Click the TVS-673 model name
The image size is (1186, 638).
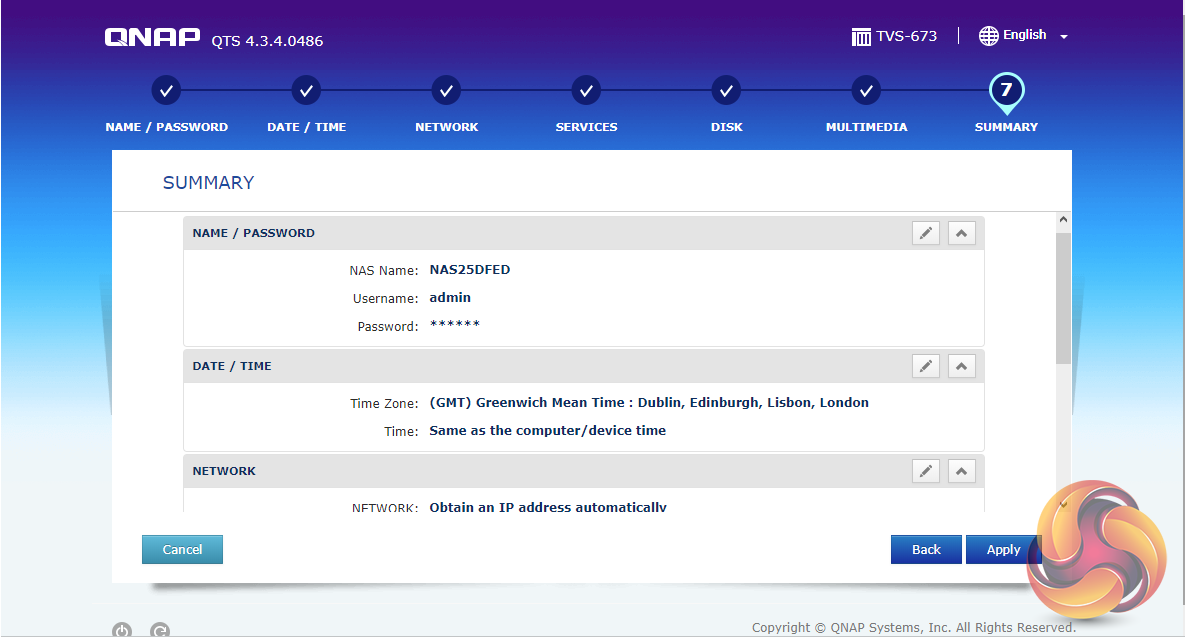click(906, 36)
